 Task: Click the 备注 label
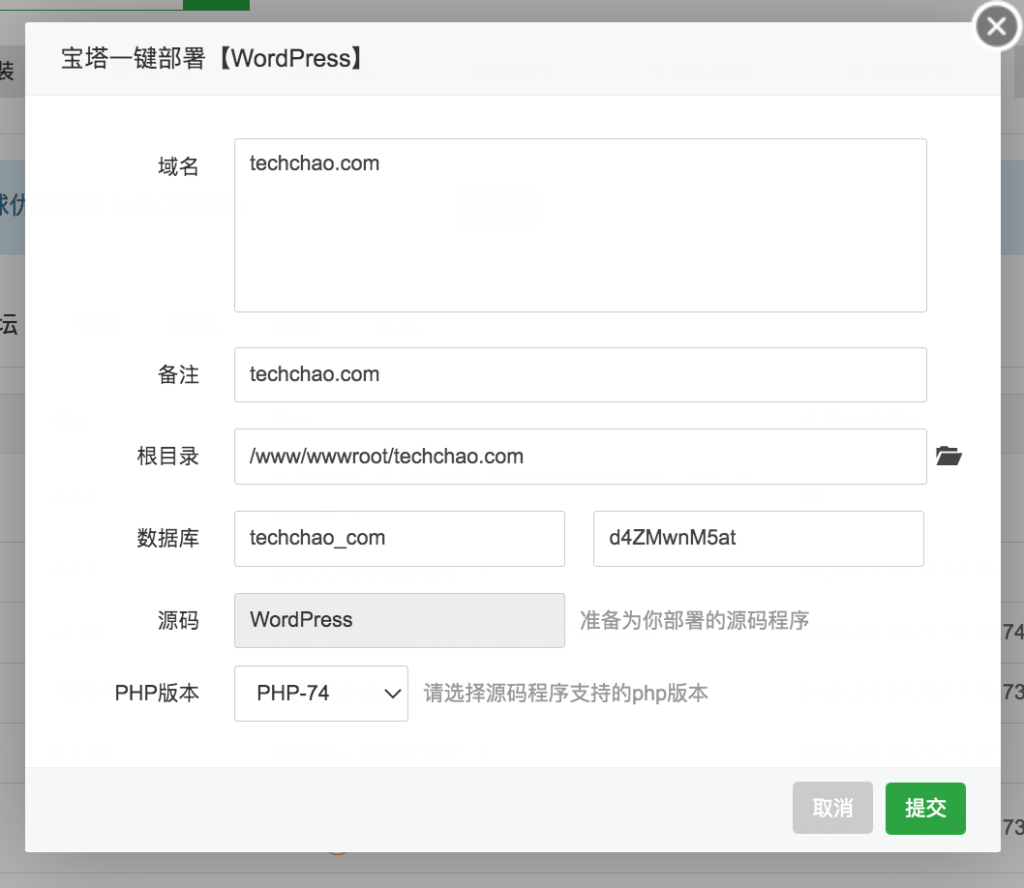[x=178, y=374]
